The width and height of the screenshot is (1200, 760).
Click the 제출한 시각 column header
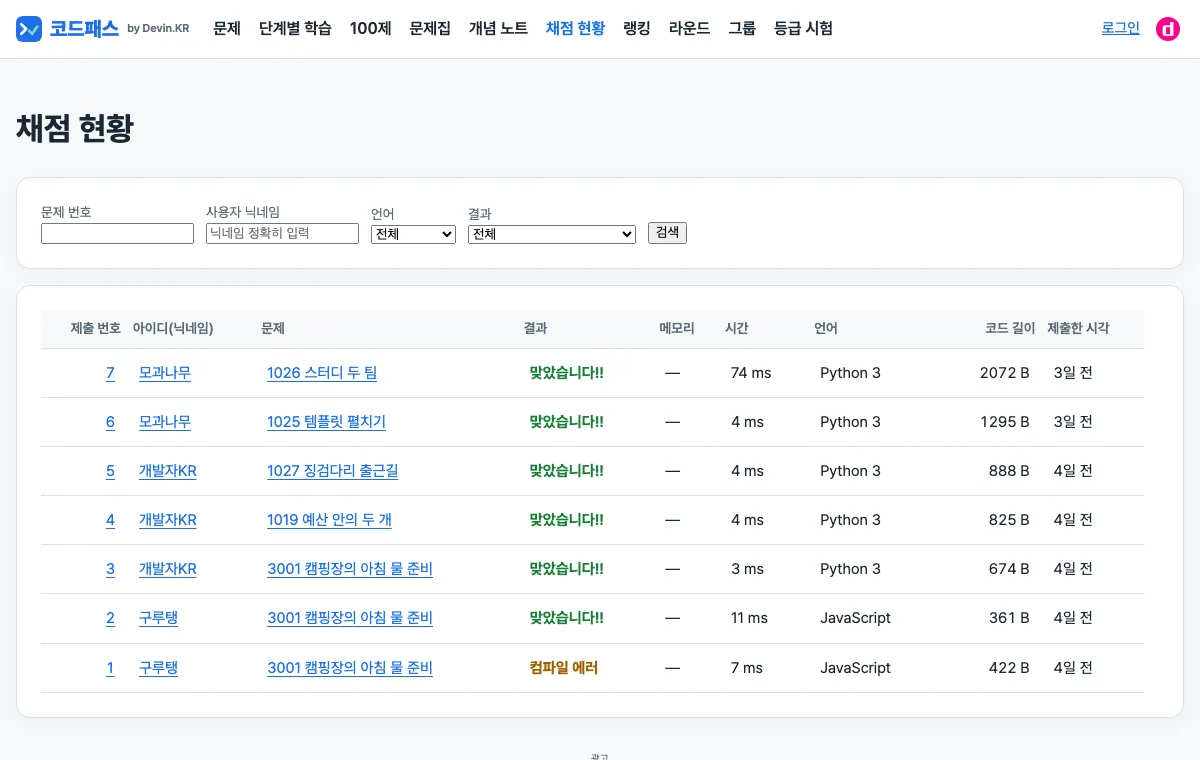tap(1078, 328)
